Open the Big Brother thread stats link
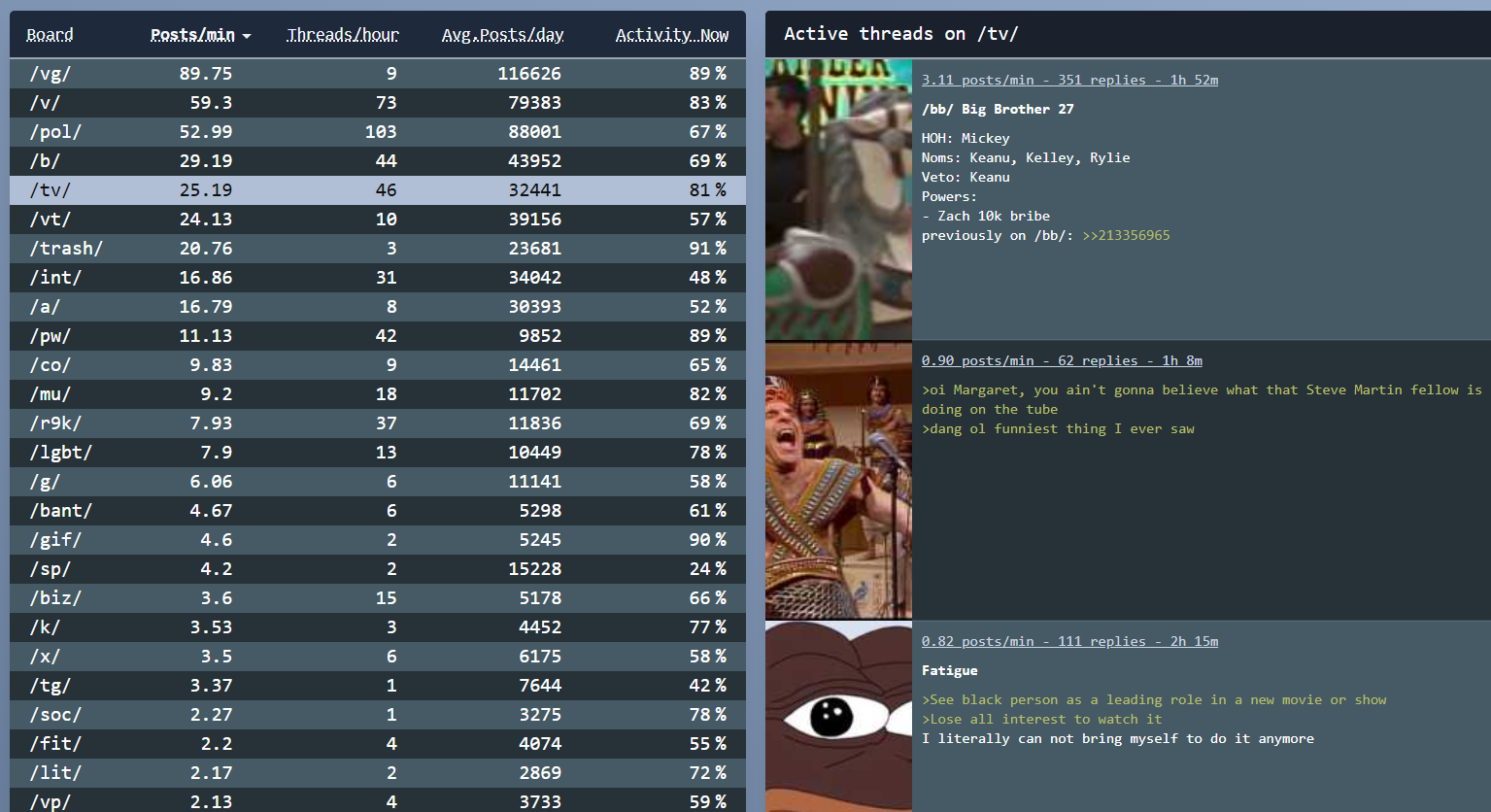 pos(1069,80)
